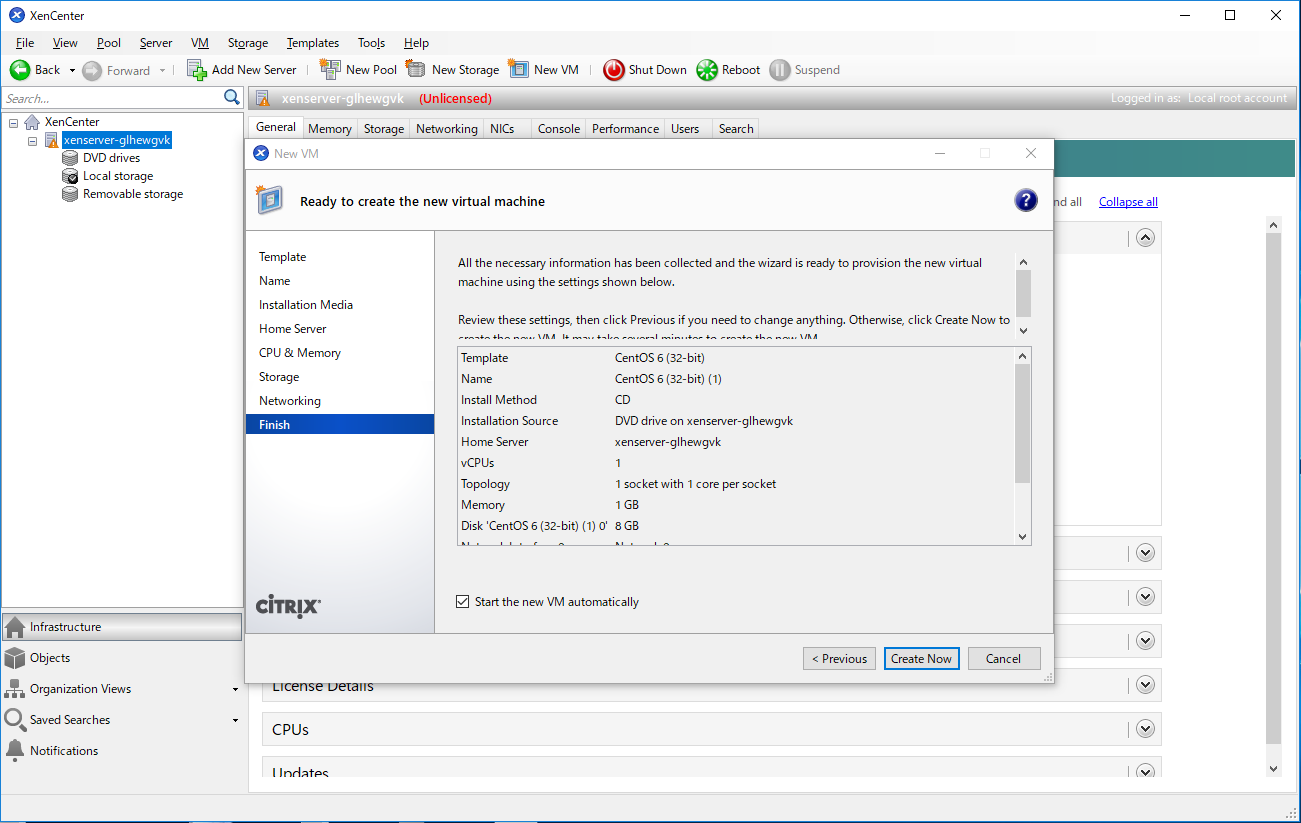Image resolution: width=1301 pixels, height=823 pixels.
Task: Click the XenCenter home icon in tree
Action: 33,122
